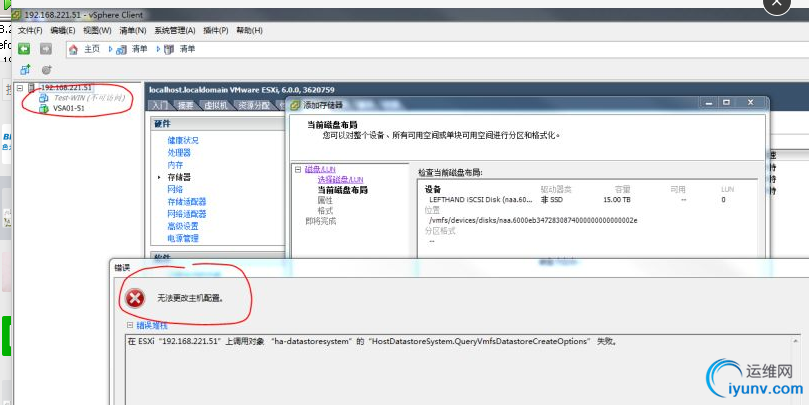The width and height of the screenshot is (809, 405).
Task: Switch to the 虚拟机 tab
Action: tap(216, 105)
